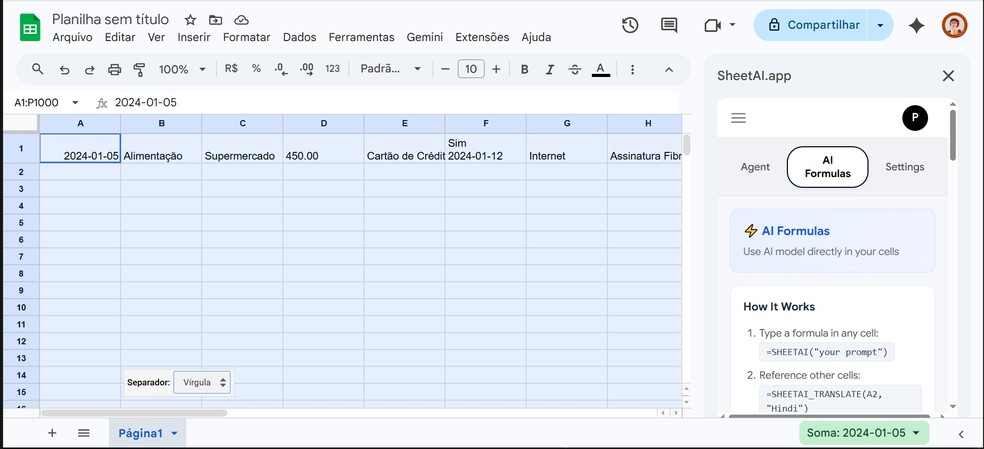The image size is (984, 449).
Task: Redo the last action
Action: [89, 69]
